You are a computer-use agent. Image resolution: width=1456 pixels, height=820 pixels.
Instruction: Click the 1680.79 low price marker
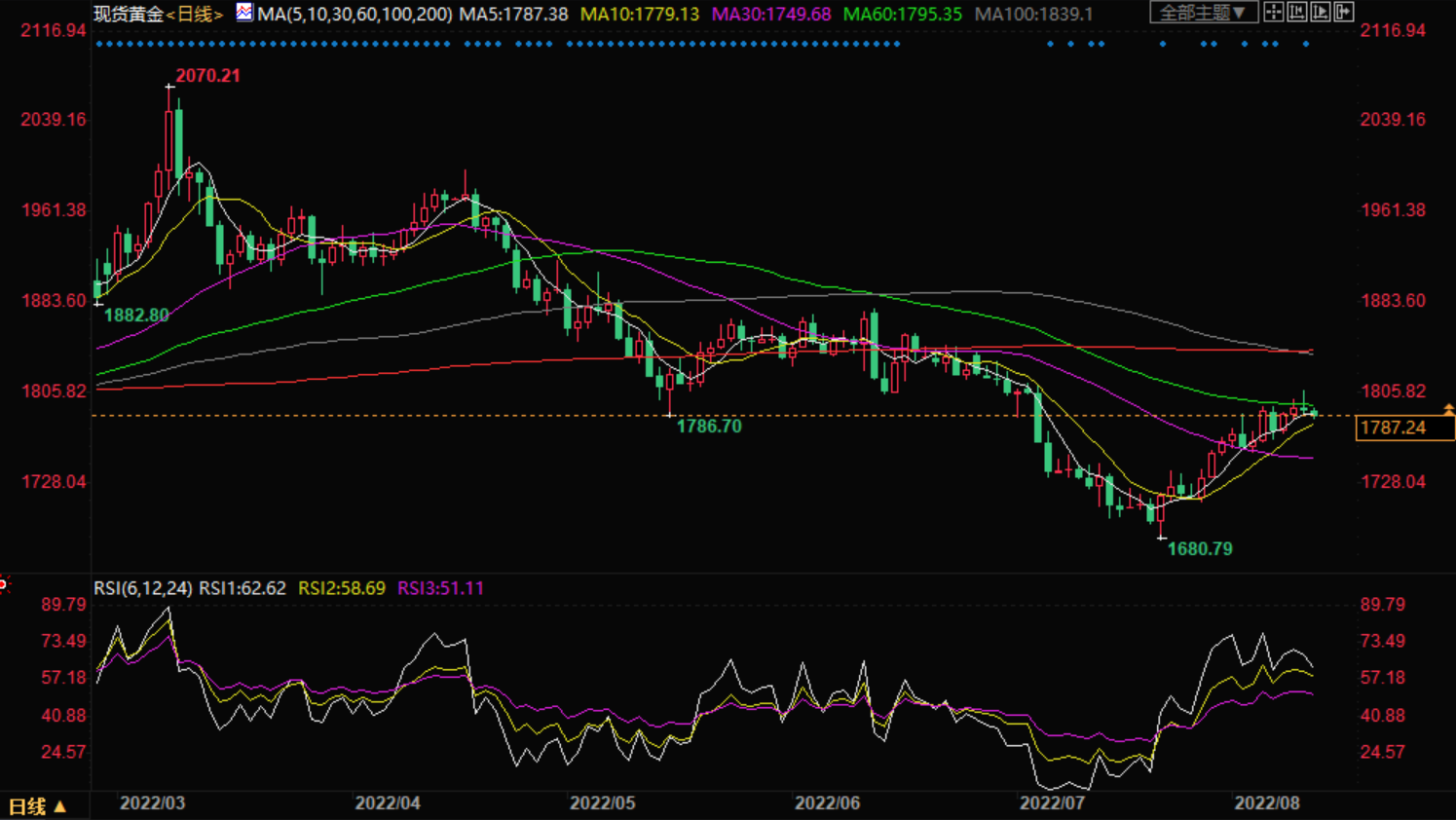pos(1200,549)
